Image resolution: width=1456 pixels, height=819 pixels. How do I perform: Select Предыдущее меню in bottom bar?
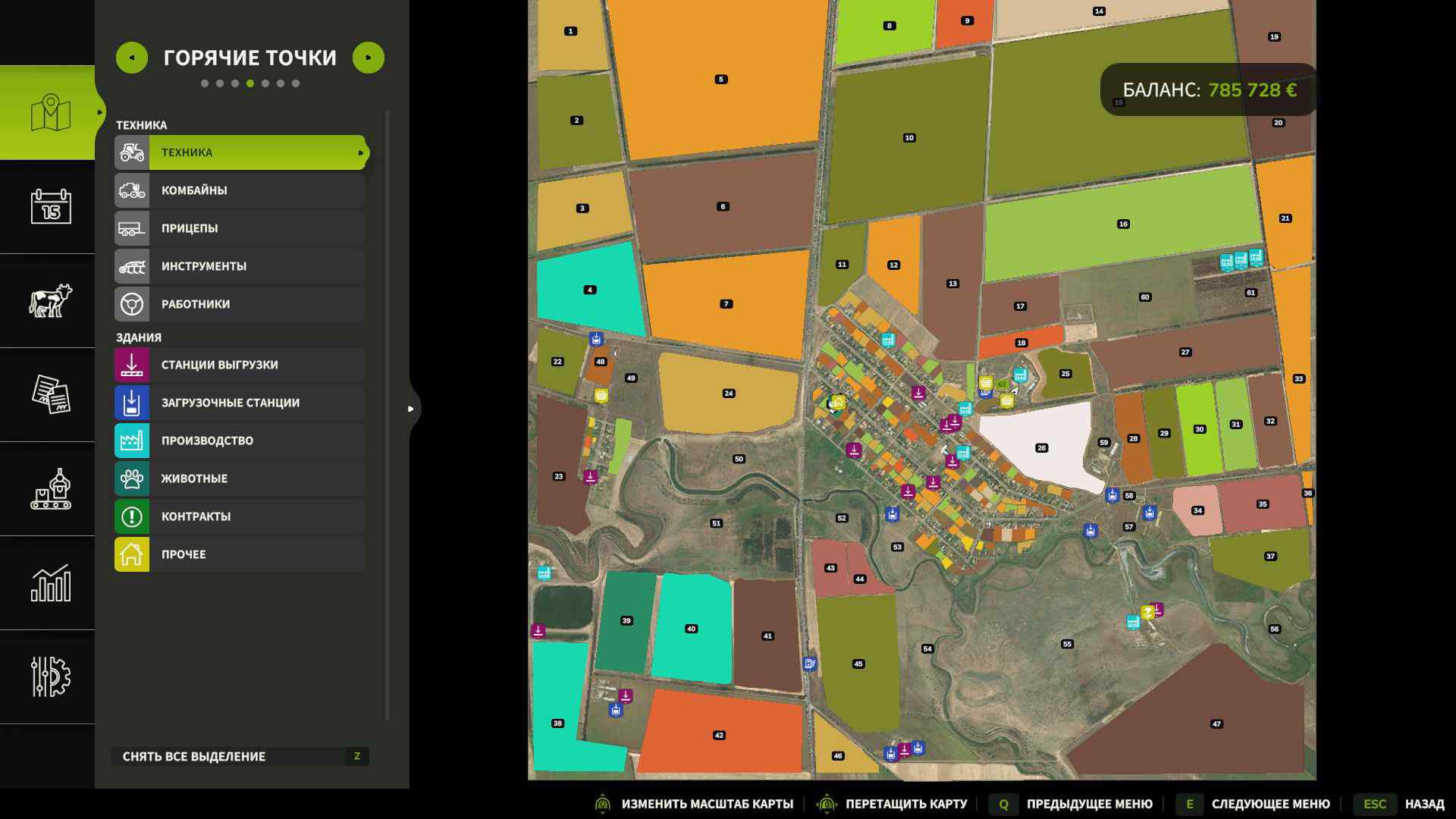coord(1089,804)
